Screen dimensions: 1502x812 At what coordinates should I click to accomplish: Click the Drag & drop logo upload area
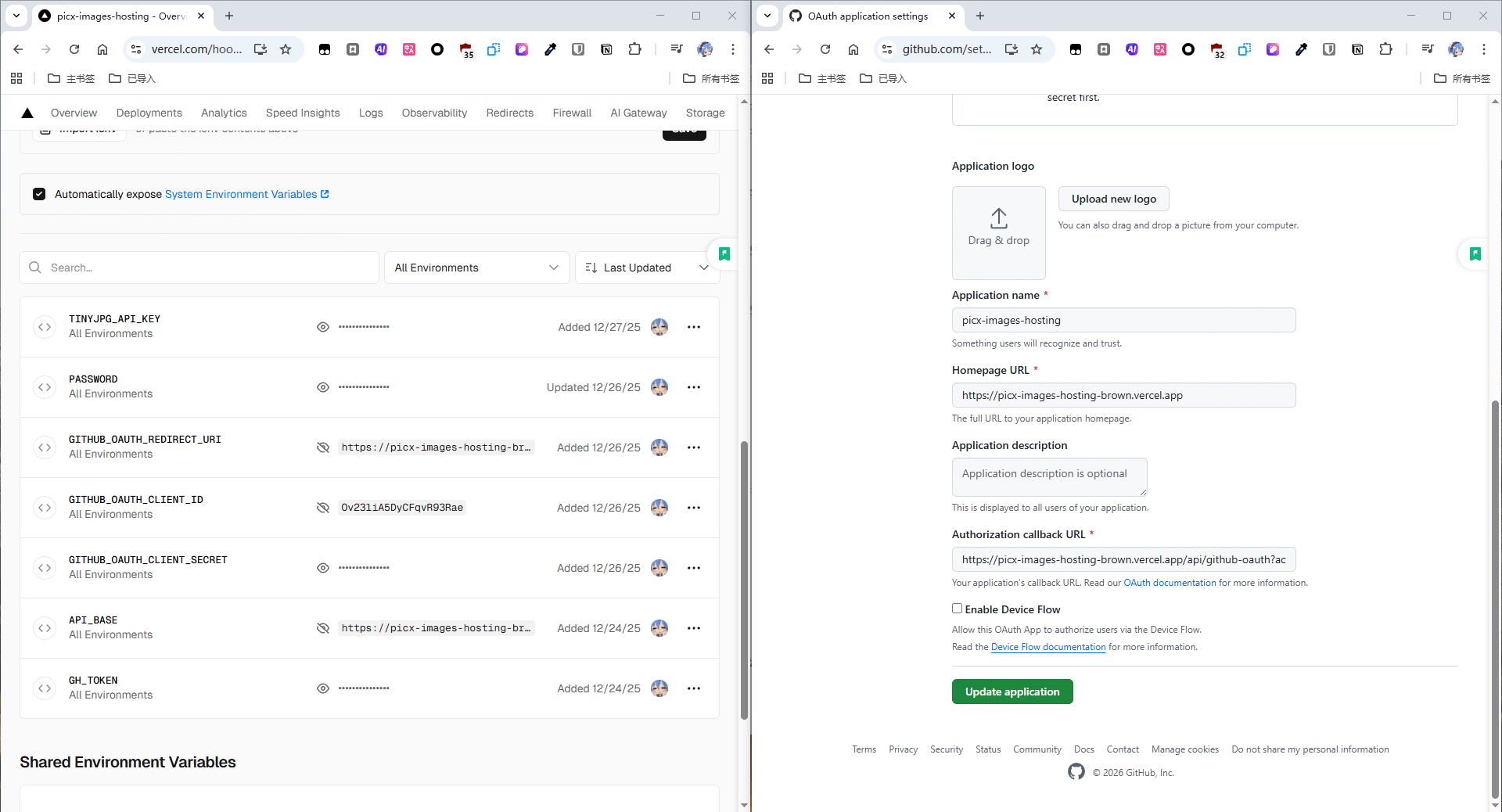998,232
